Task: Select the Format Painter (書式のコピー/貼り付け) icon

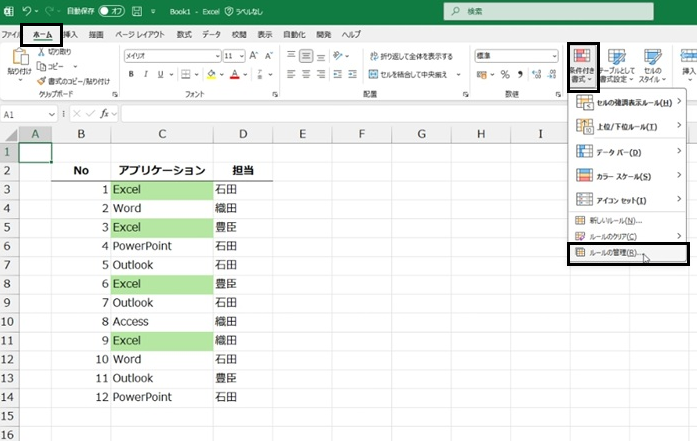Action: (43, 80)
